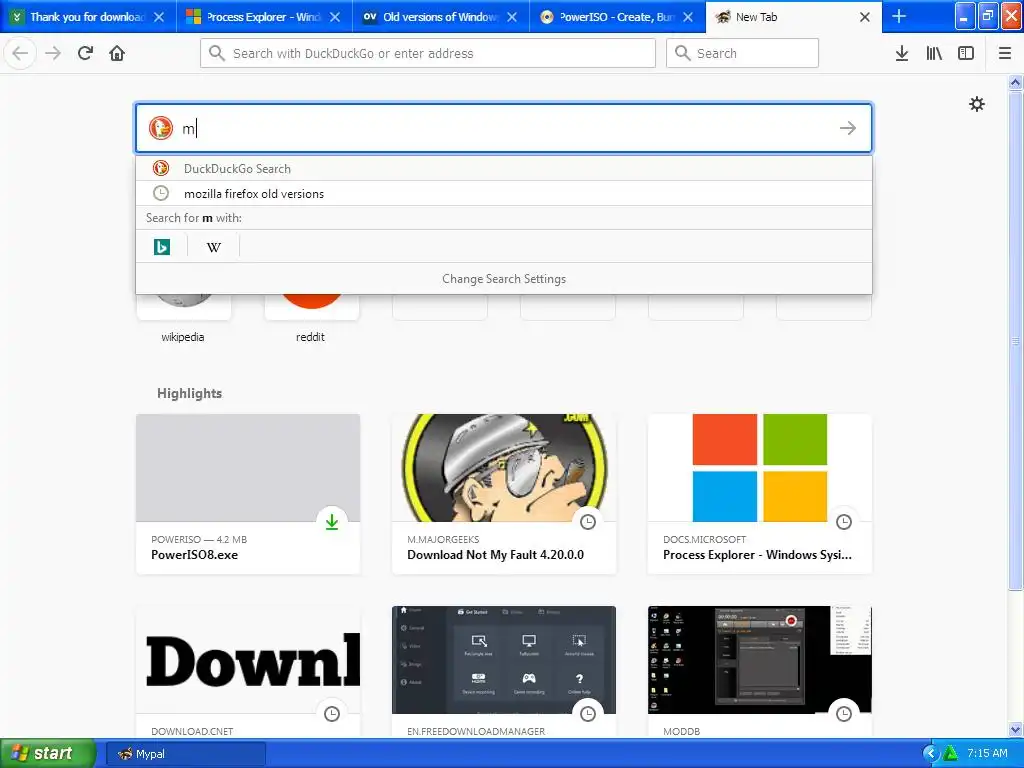Click the page scrollbar up arrow
Screen dimensions: 1024x768
pos(1015,82)
